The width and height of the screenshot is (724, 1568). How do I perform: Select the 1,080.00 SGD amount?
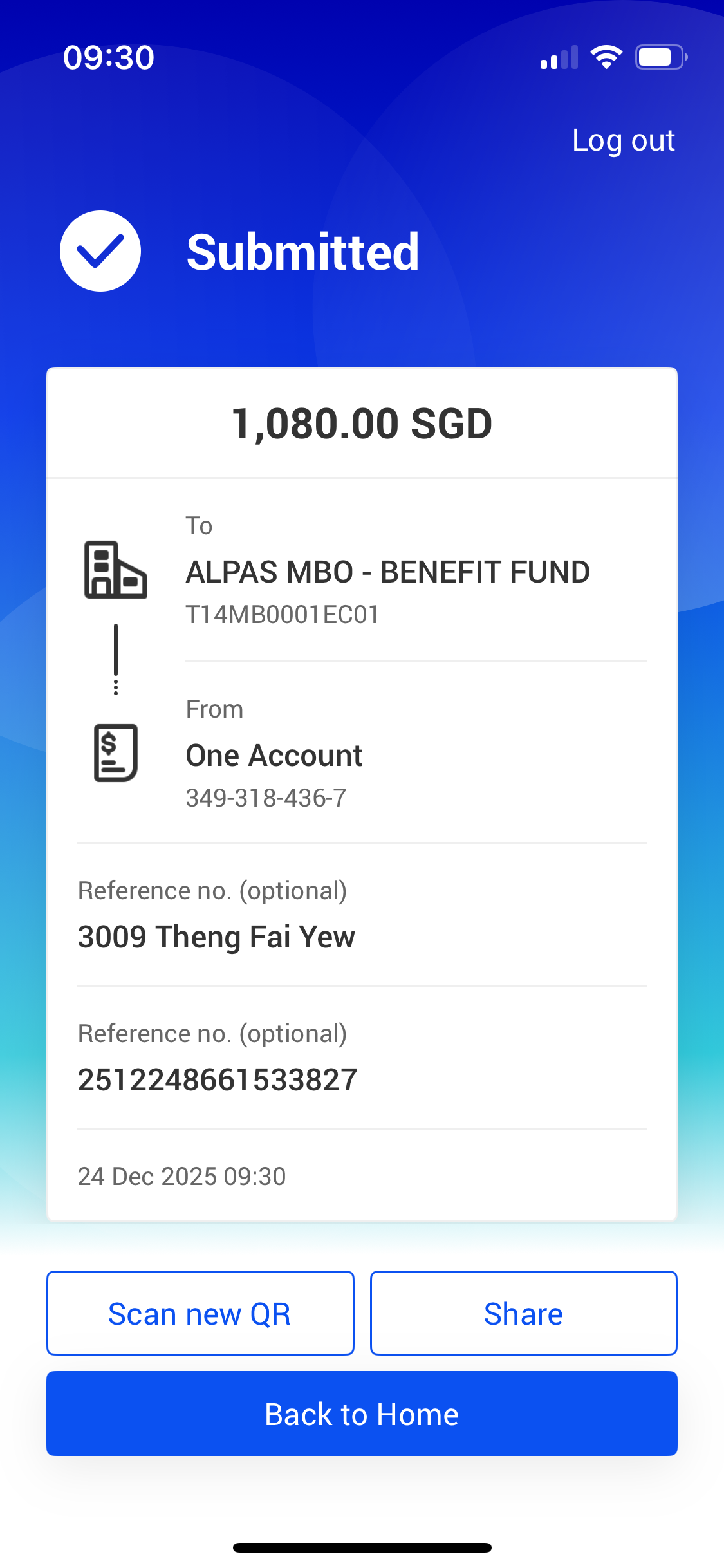coord(362,424)
